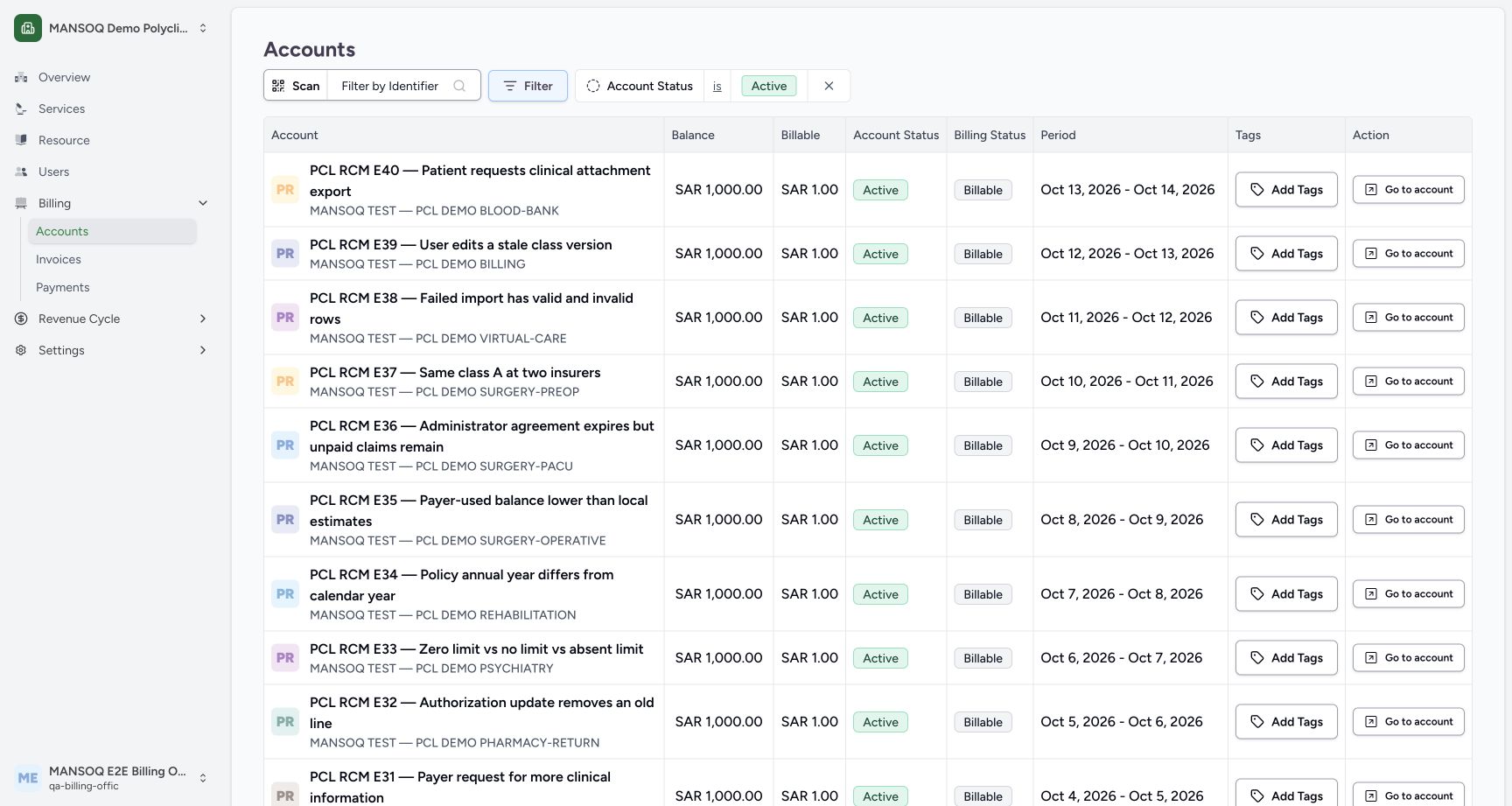
Task: Open the Active filter value selector
Action: click(769, 86)
